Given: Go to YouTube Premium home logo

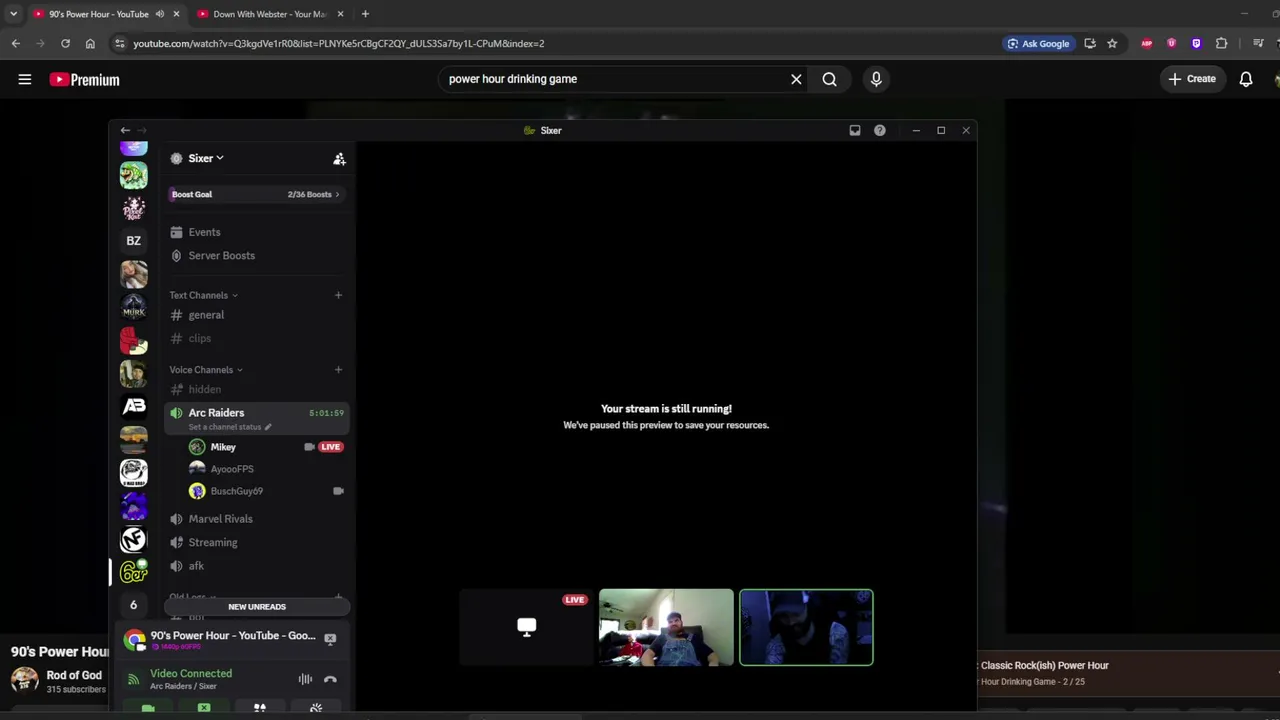Looking at the screenshot, I should coord(84,80).
